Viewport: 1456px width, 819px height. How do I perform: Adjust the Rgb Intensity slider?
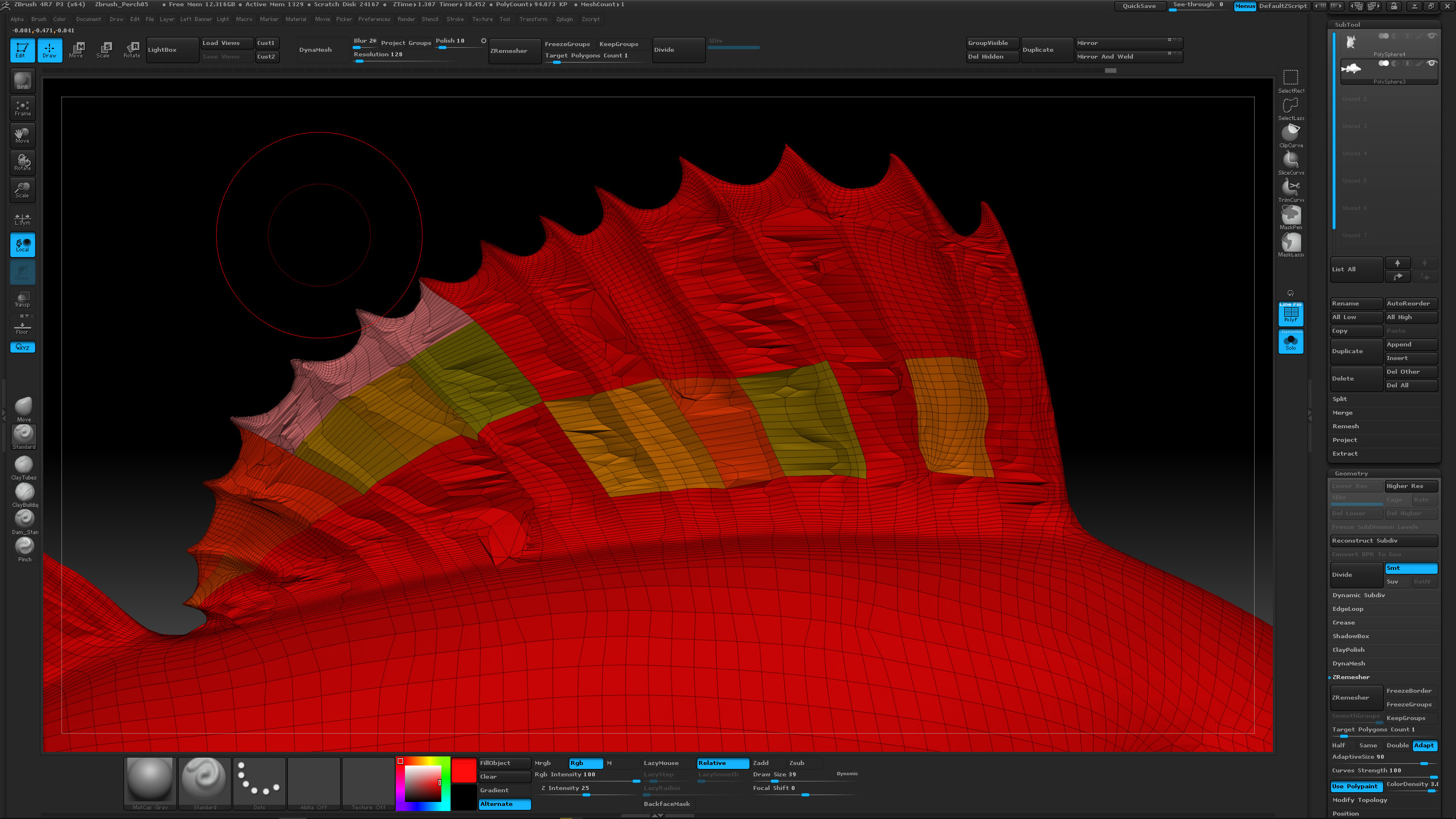tap(588, 776)
